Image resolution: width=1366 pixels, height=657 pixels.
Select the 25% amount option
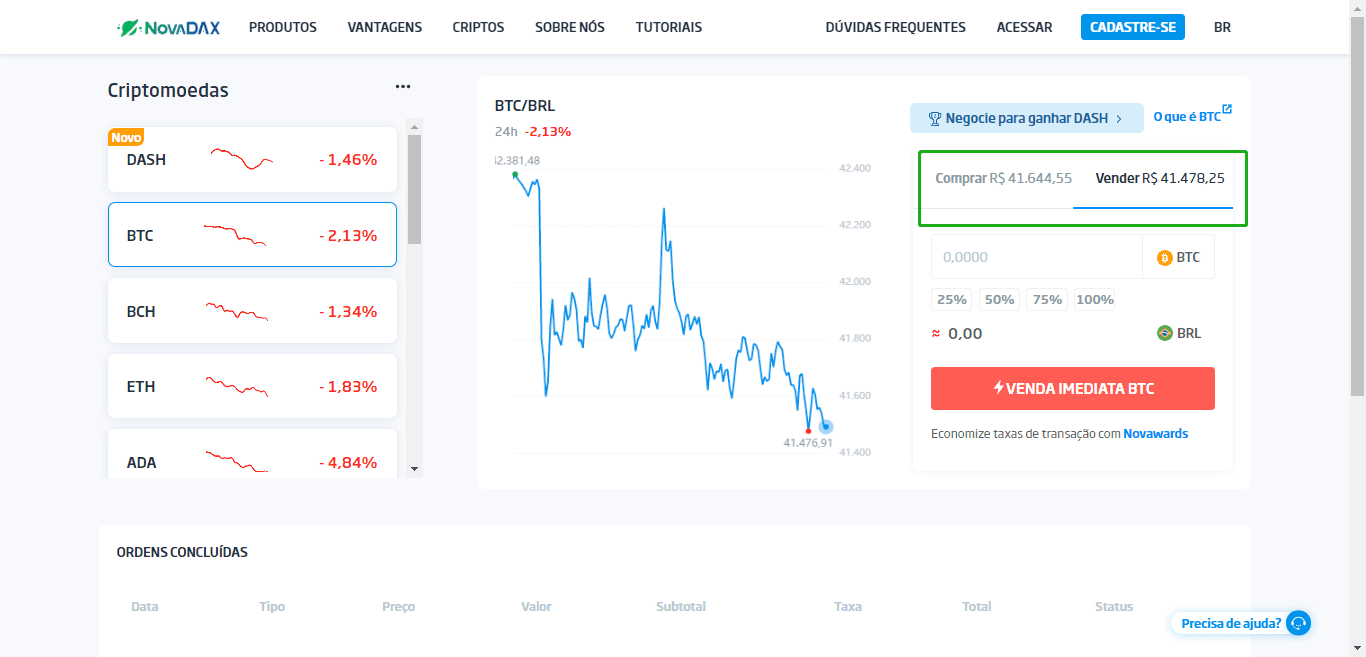951,299
